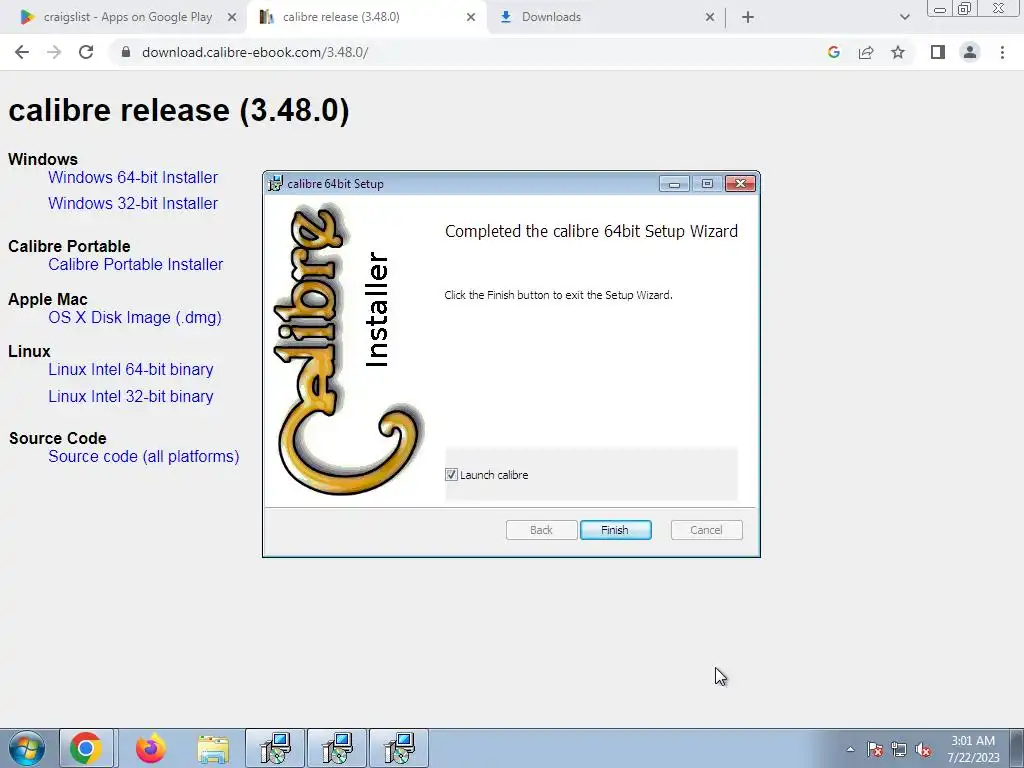1024x768 pixels.
Task: Uncheck the Launch calibre checkbox
Action: (x=451, y=475)
